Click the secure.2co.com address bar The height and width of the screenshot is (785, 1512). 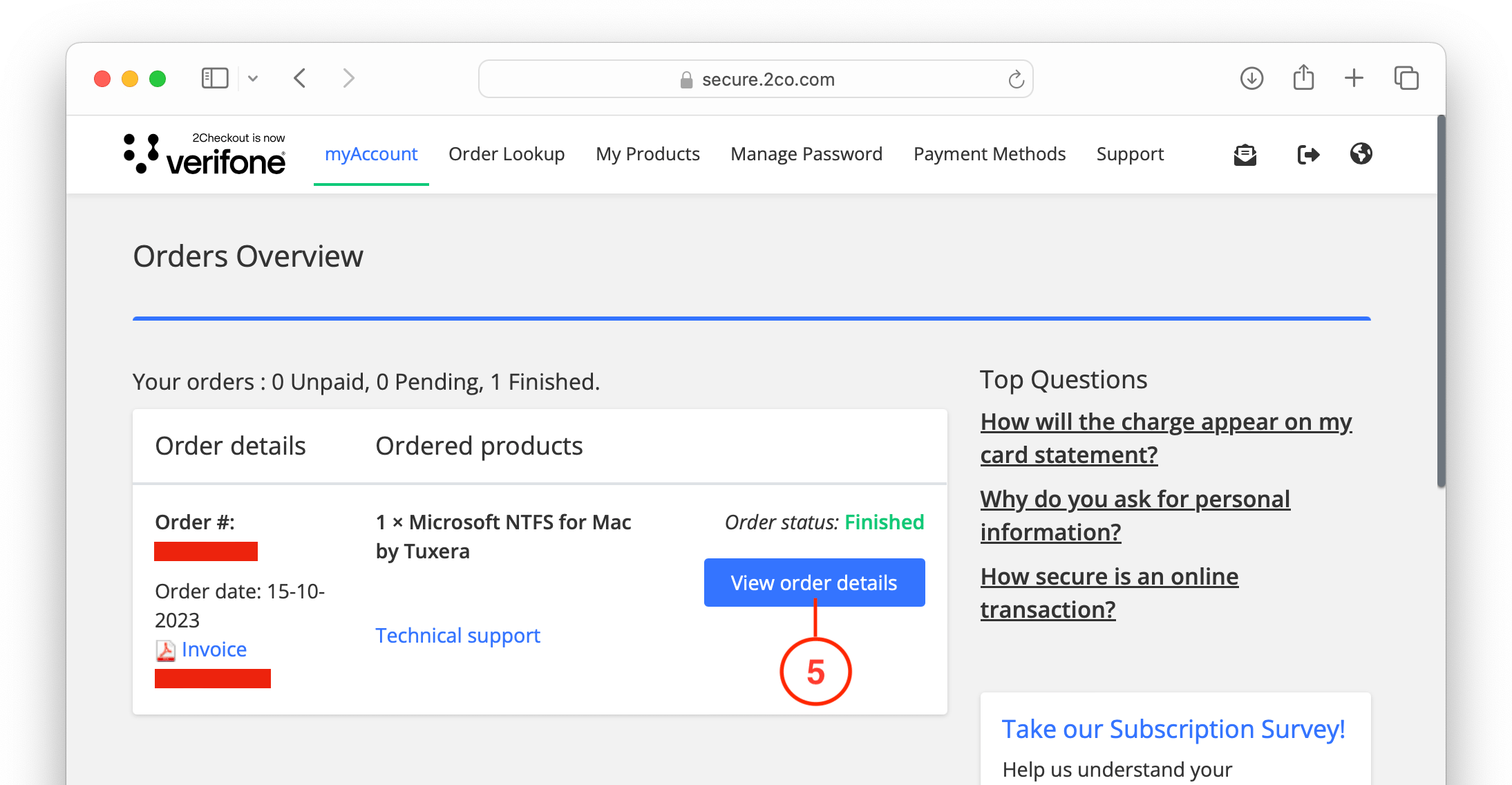coord(756,79)
